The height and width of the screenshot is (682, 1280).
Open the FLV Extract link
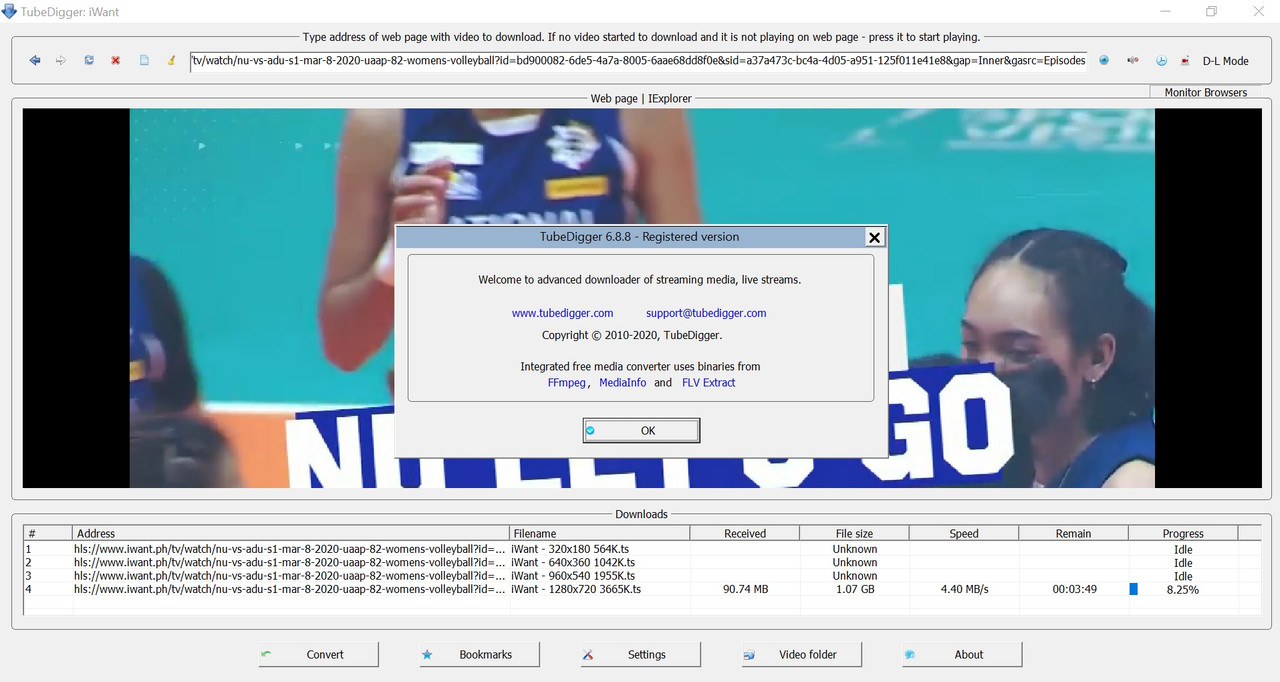[x=708, y=383]
